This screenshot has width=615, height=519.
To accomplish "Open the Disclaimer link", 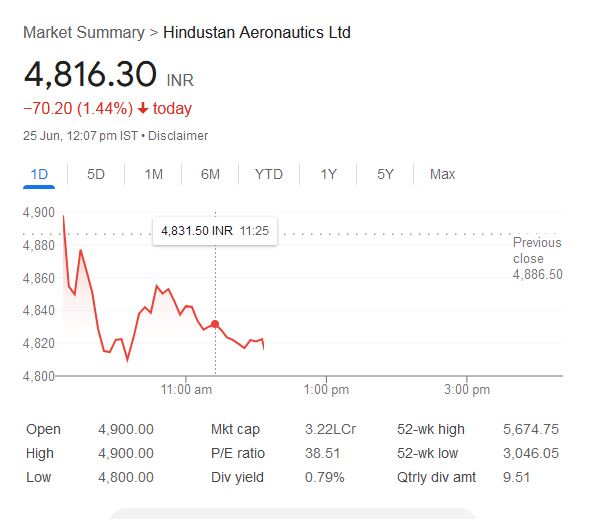I will (179, 135).
